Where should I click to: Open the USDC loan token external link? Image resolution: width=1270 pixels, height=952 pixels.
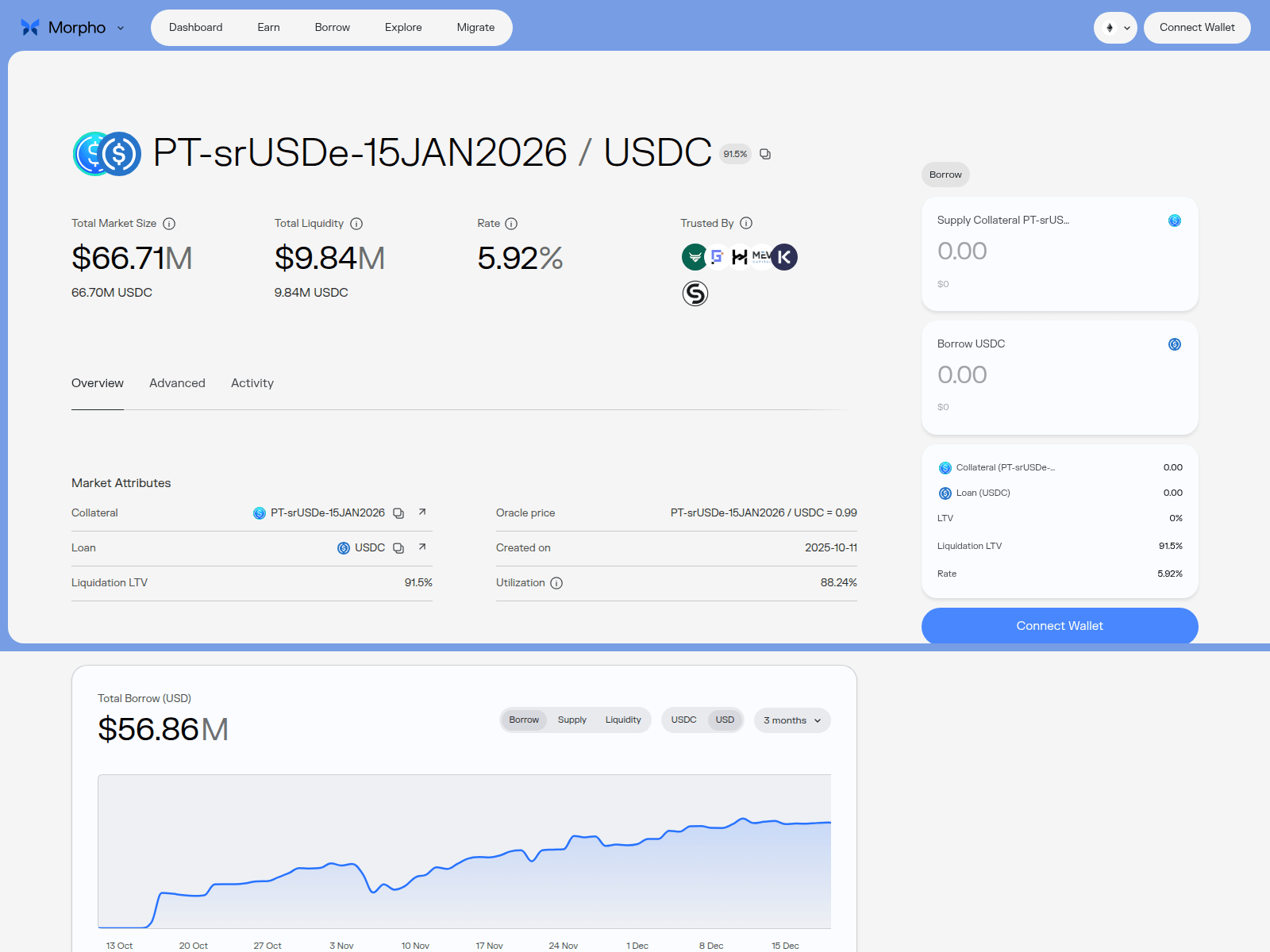(422, 547)
